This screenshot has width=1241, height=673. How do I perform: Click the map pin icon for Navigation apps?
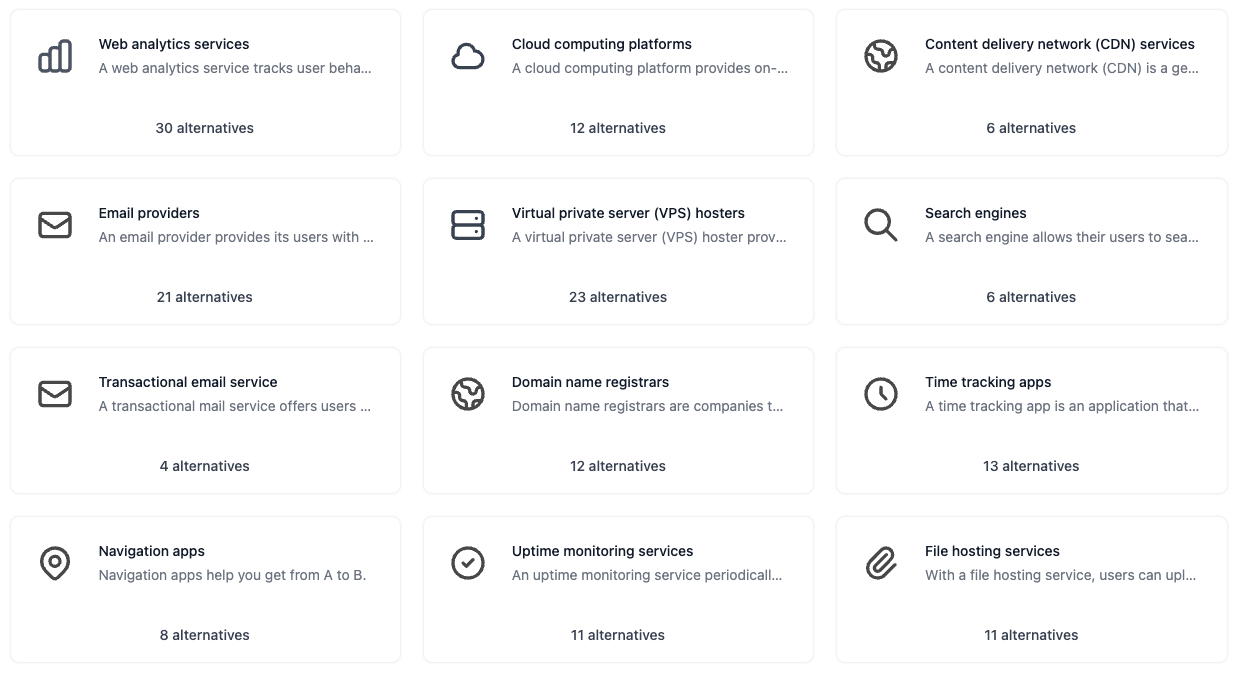[55, 563]
